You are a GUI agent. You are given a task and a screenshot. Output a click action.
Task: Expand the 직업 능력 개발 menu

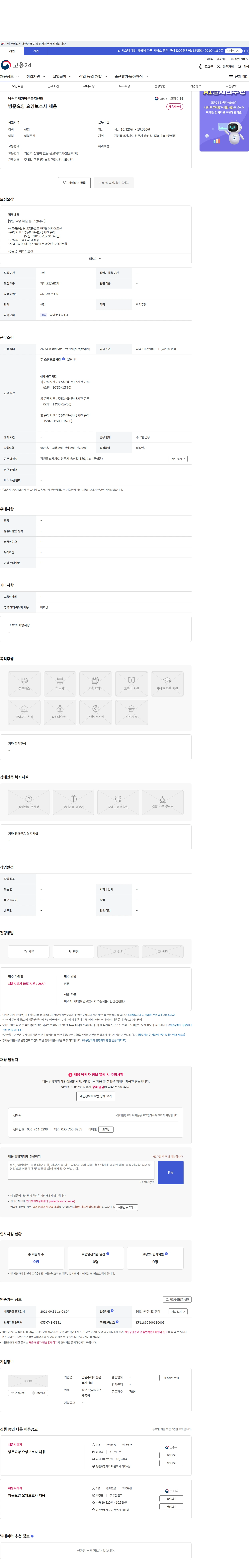[93, 77]
